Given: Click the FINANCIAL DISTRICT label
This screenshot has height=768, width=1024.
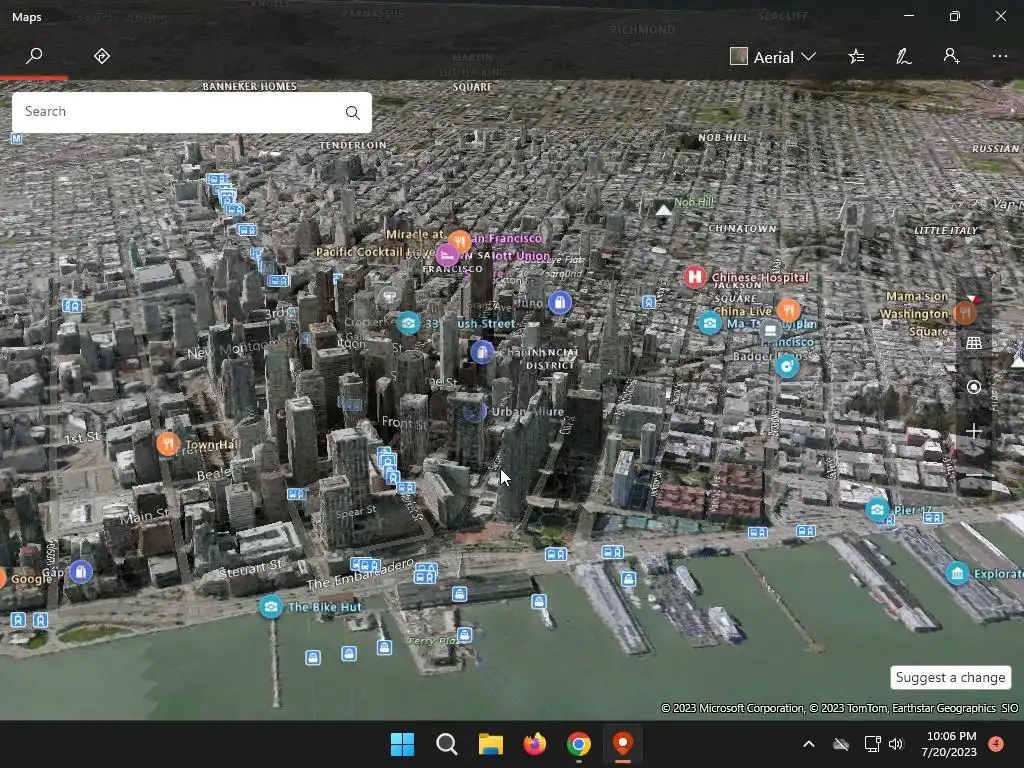Looking at the screenshot, I should pos(551,359).
